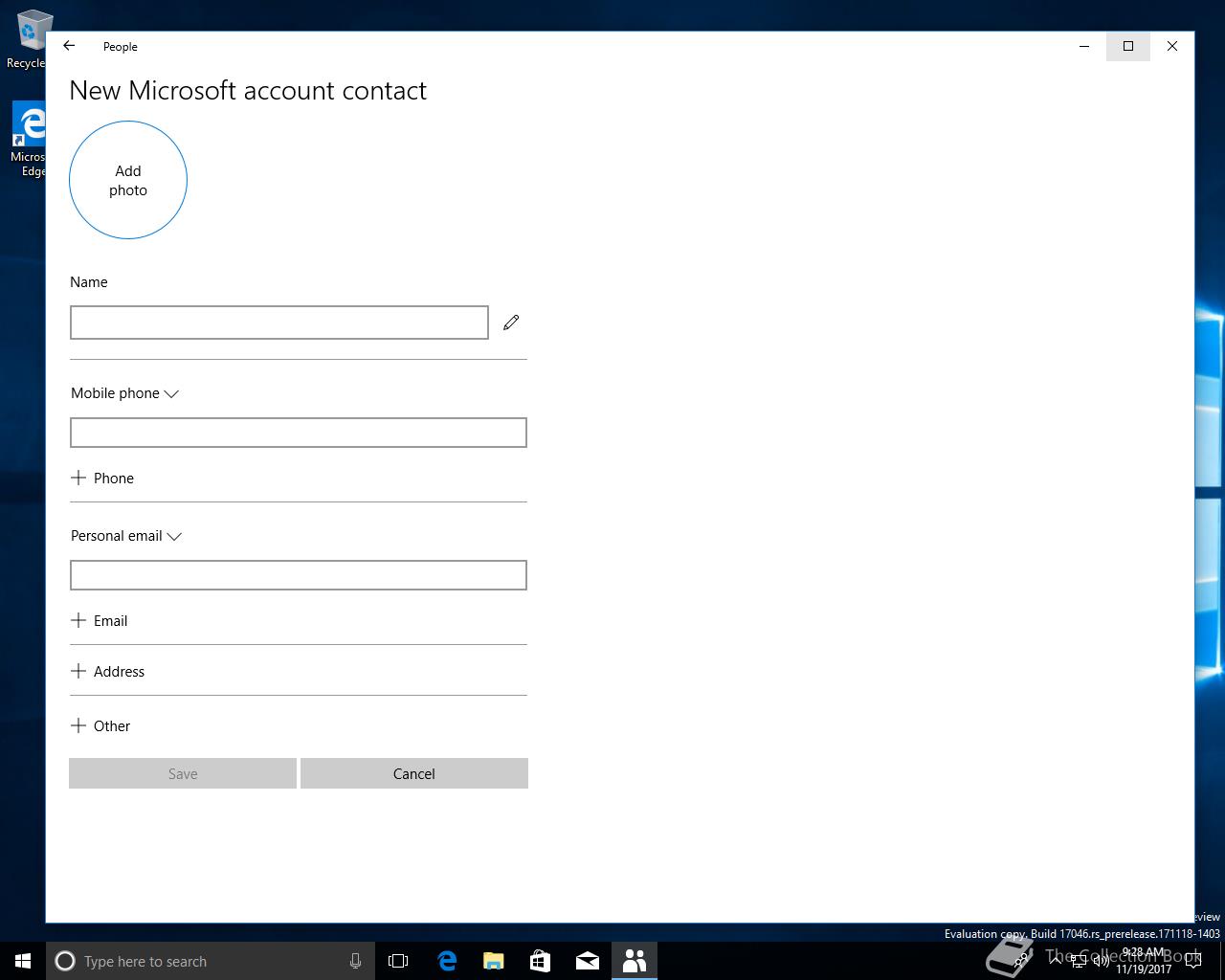Viewport: 1225px width, 980px height.
Task: Select People app taskbar icon
Action: [635, 961]
